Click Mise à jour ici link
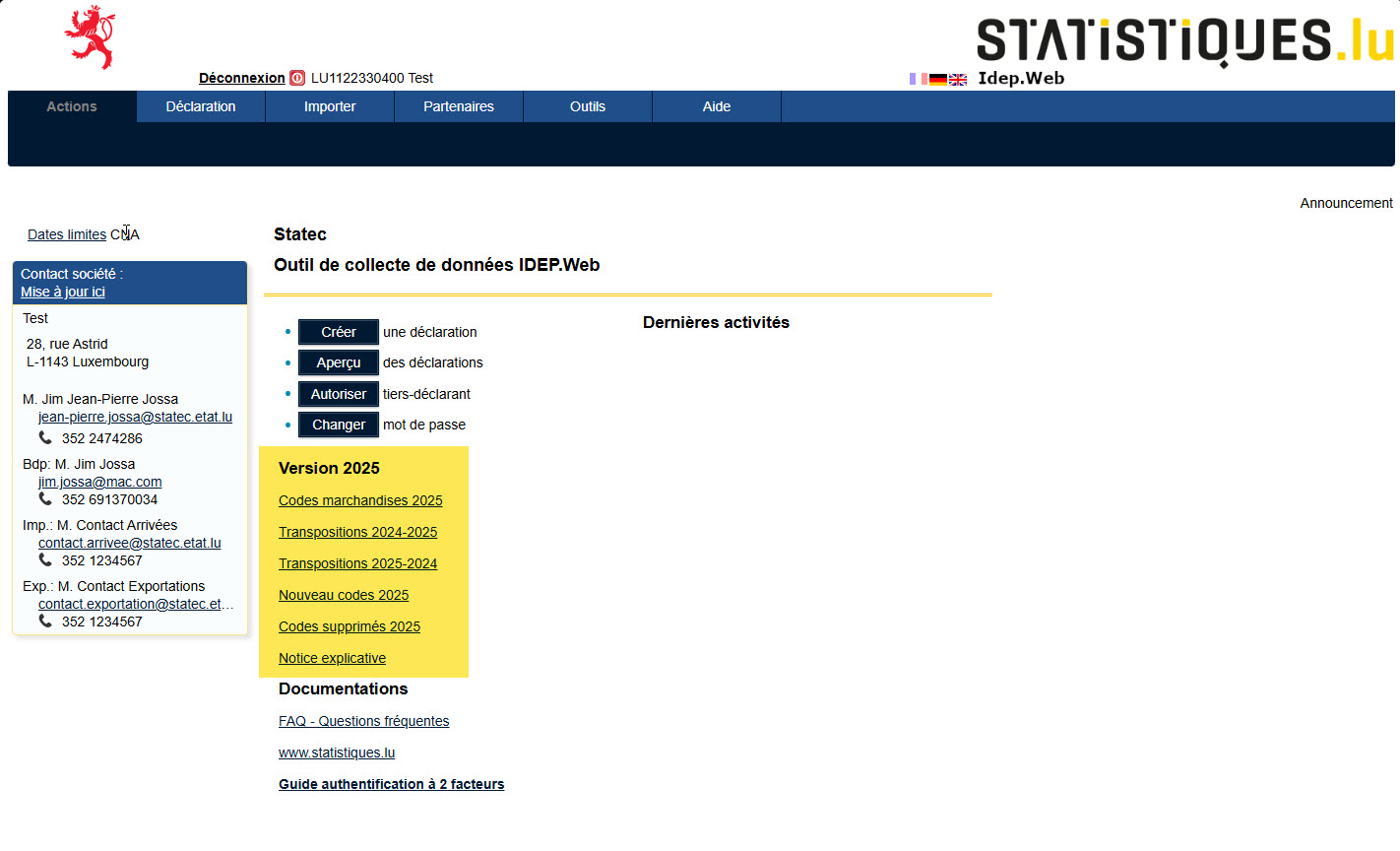This screenshot has height=851, width=1400. pyautogui.click(x=63, y=292)
